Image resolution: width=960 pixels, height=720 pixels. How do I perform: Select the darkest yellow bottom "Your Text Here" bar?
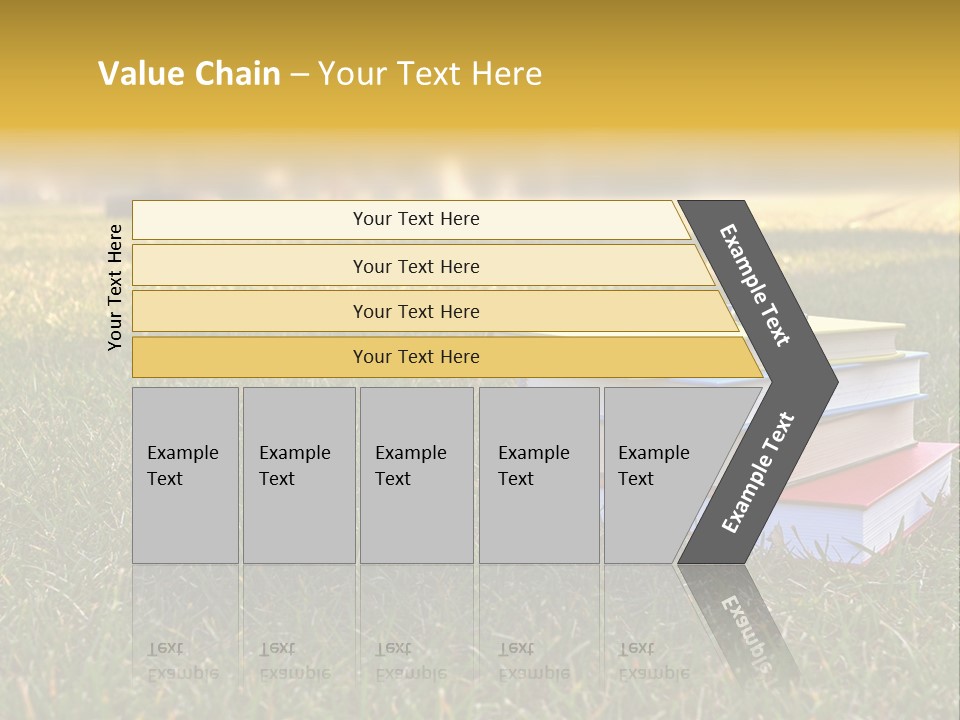pos(416,357)
